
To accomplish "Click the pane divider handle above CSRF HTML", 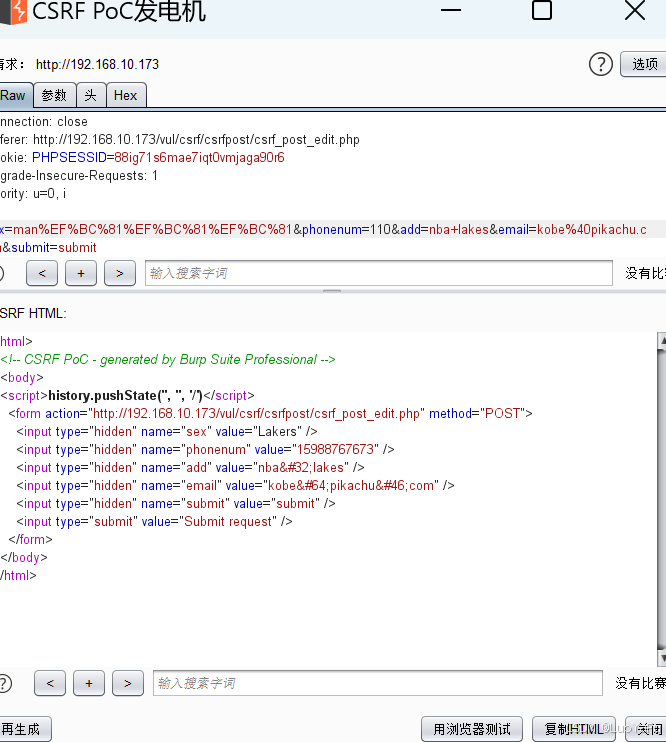I will pos(332,291).
